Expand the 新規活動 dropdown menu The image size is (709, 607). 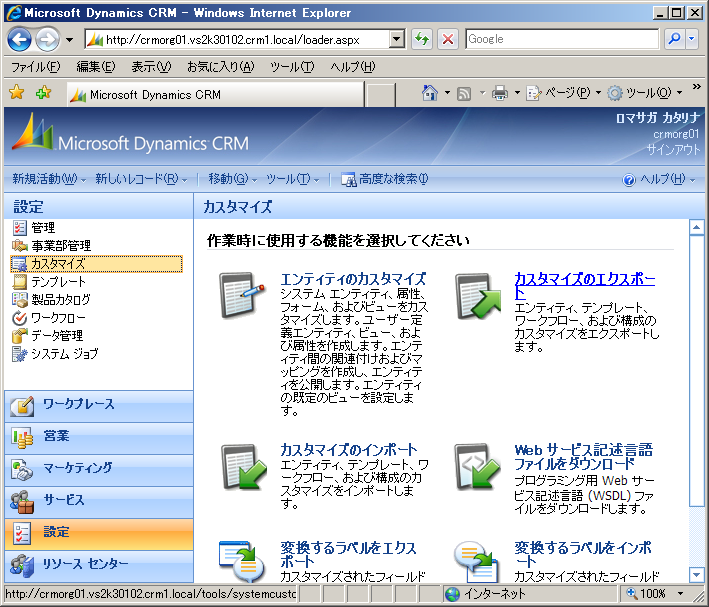83,180
